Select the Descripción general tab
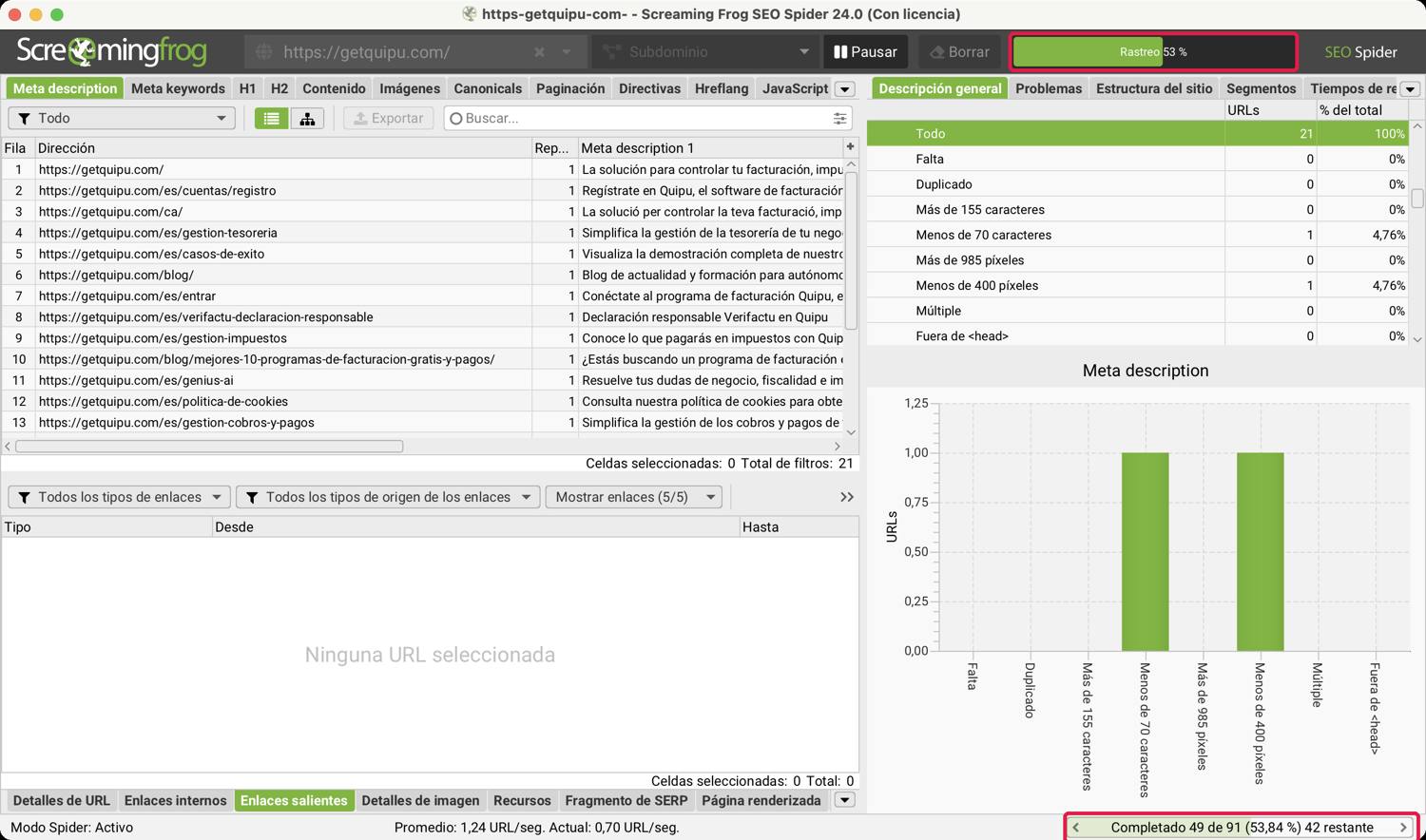This screenshot has height=840, width=1426. pos(939,88)
